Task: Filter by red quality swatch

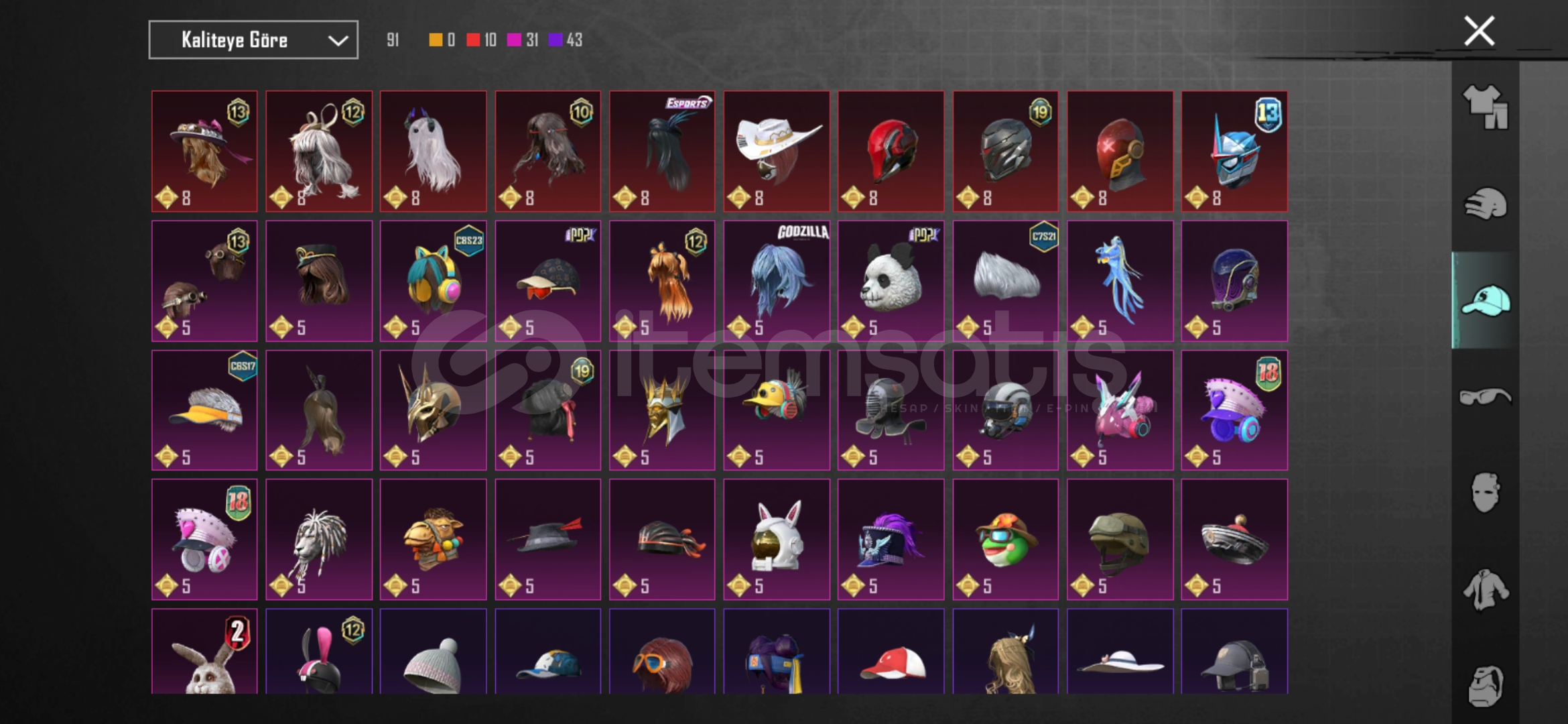Action: coord(473,40)
